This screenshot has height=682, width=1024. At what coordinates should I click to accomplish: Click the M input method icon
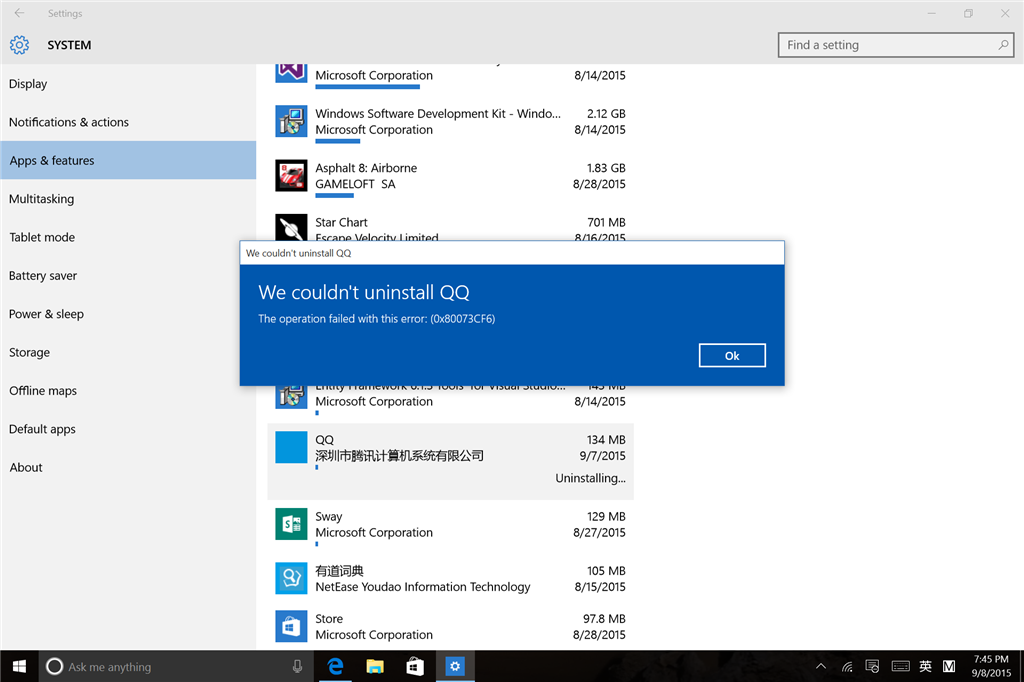[x=949, y=666]
